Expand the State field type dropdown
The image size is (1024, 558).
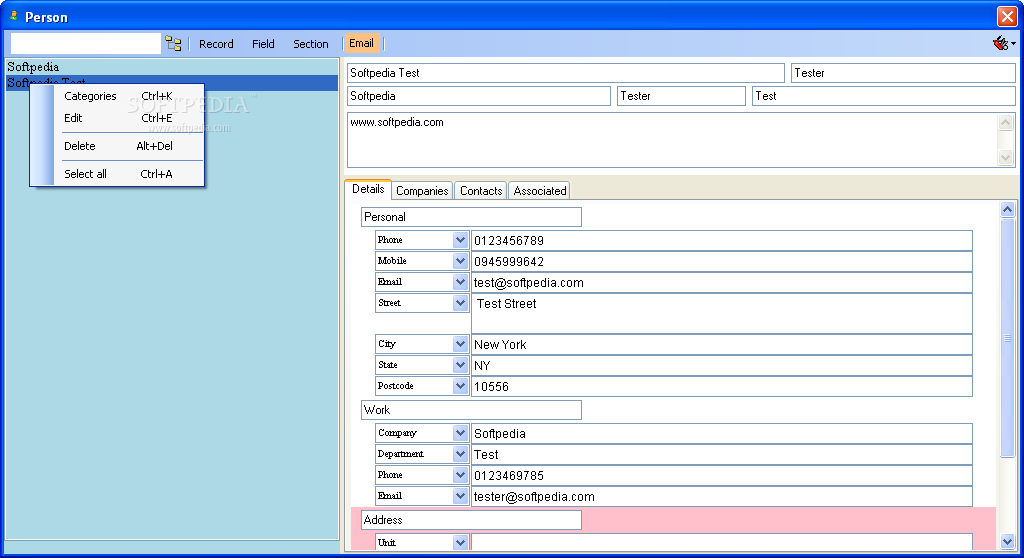tap(460, 365)
